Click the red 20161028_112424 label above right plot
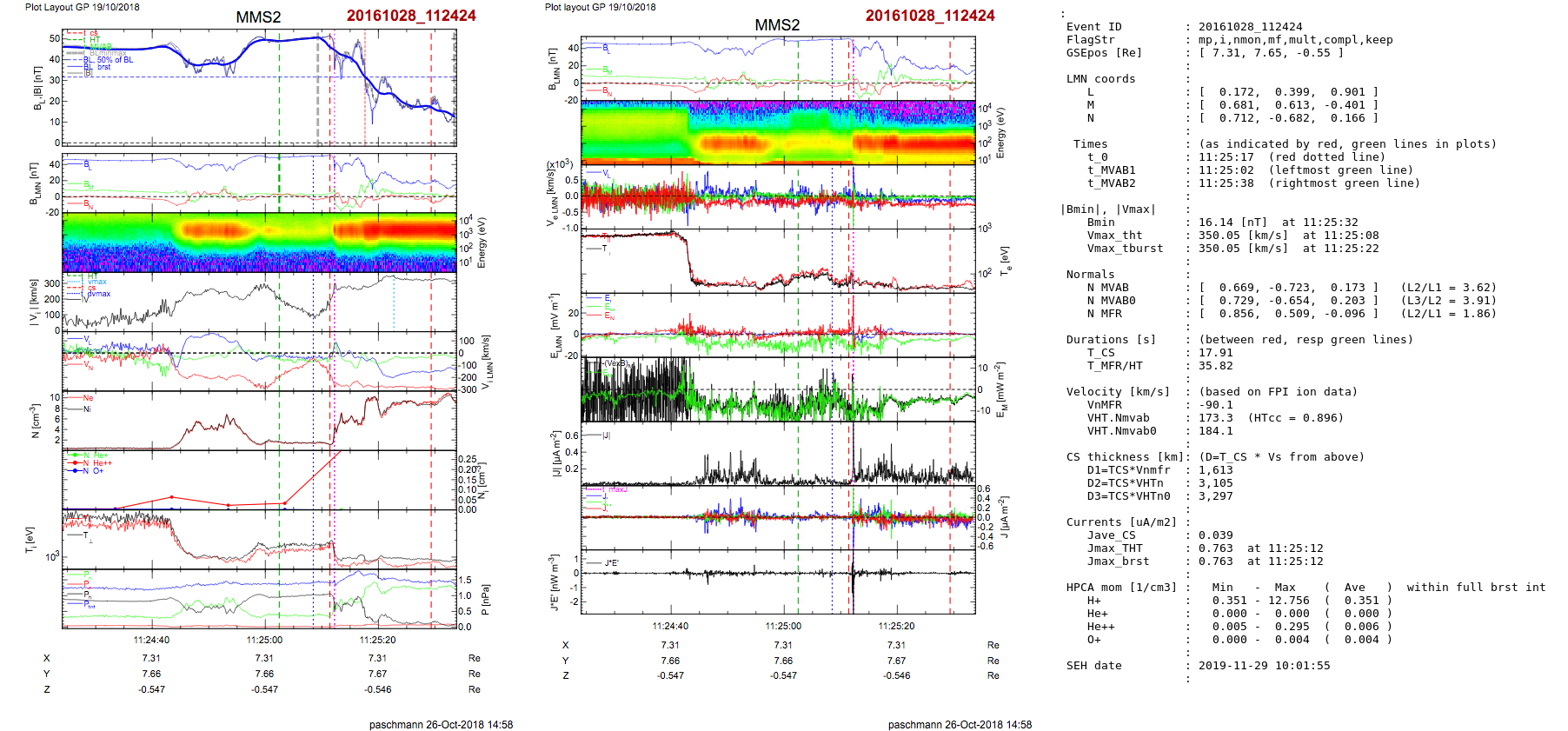1568x731 pixels. point(929,16)
